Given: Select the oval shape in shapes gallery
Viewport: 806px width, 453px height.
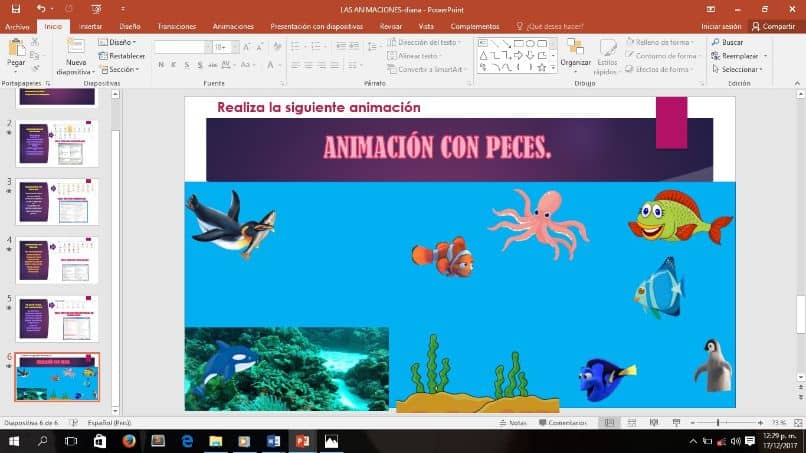Looking at the screenshot, I should 530,44.
